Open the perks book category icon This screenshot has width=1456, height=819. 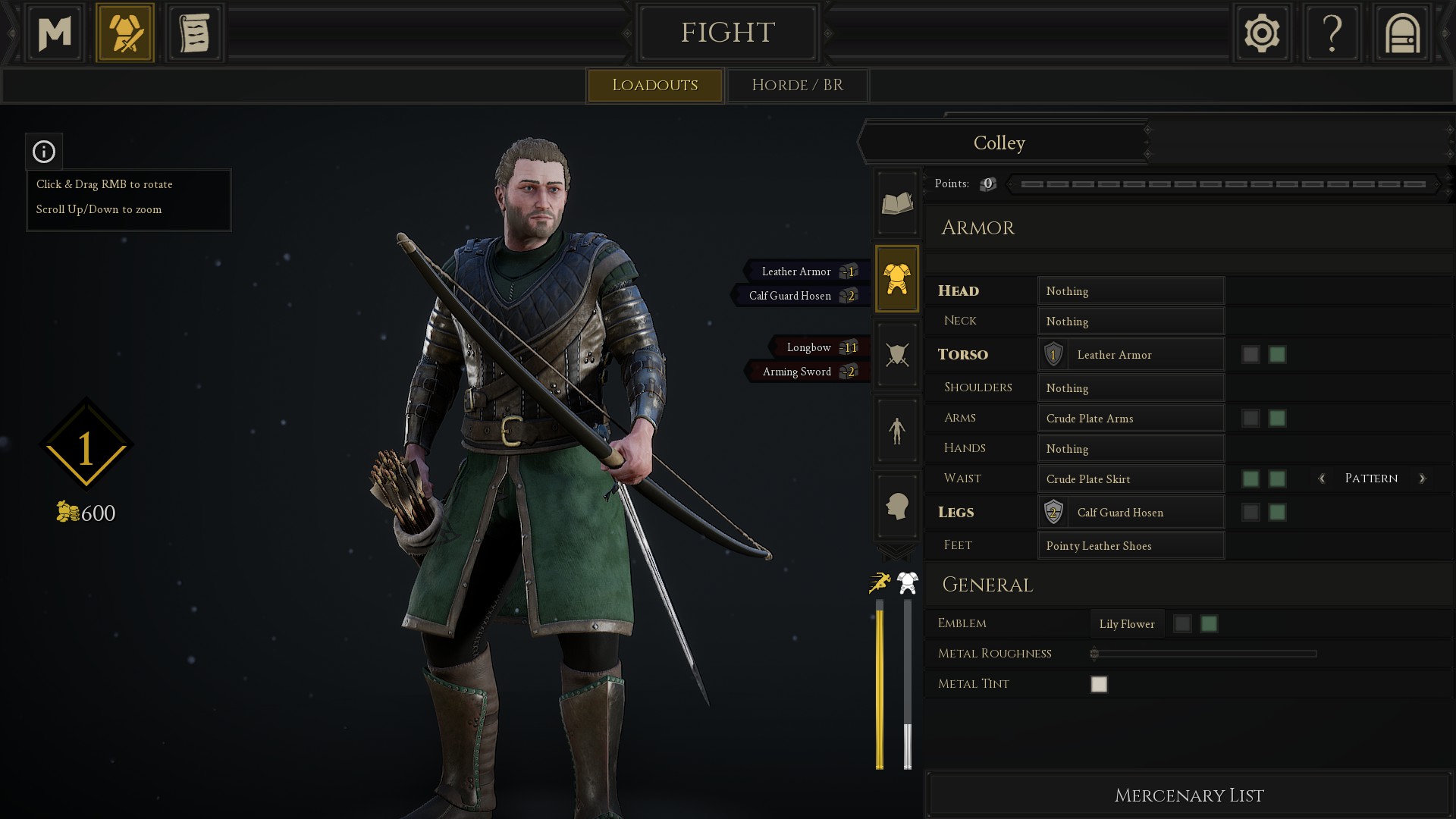pos(897,202)
